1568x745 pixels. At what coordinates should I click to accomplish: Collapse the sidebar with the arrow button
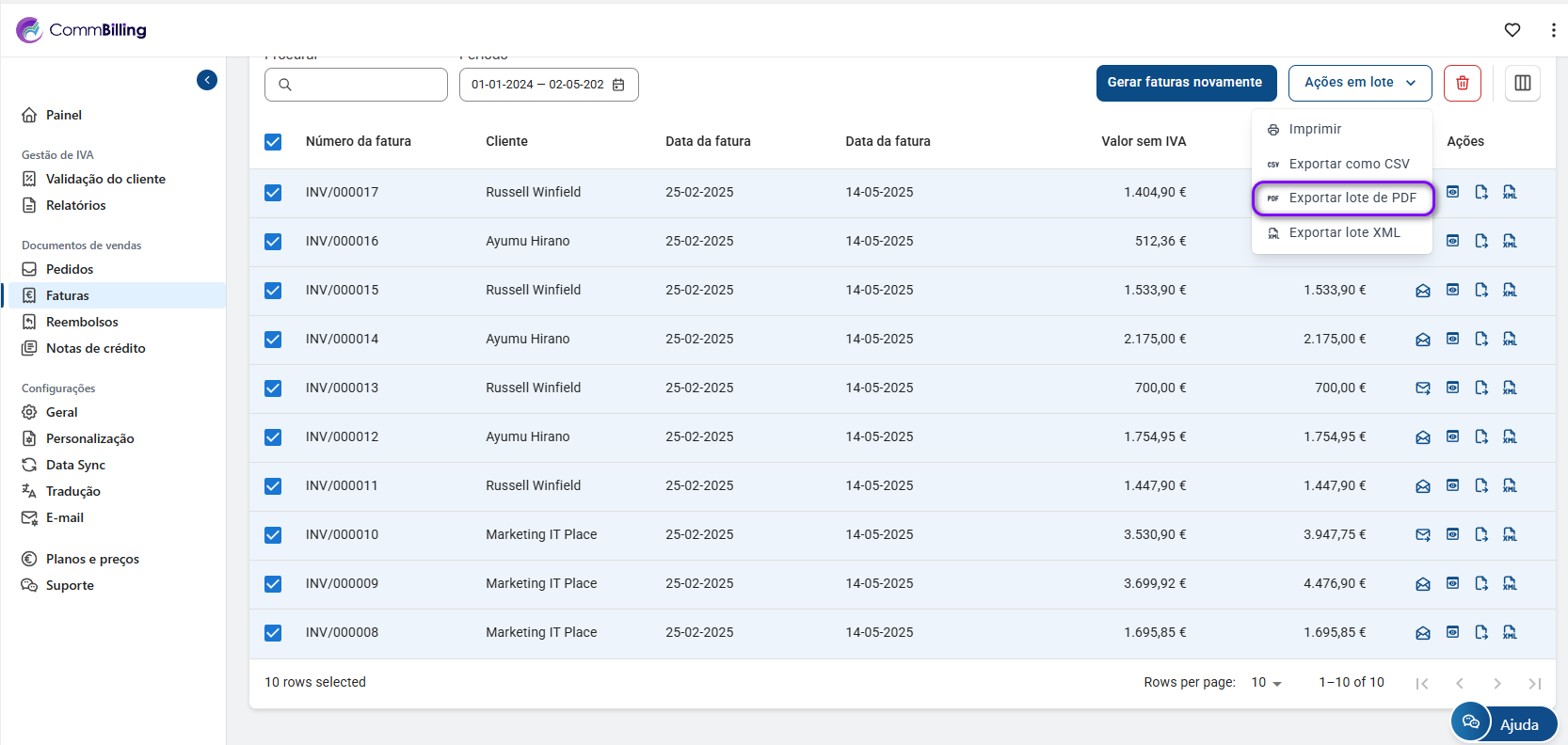click(x=207, y=80)
